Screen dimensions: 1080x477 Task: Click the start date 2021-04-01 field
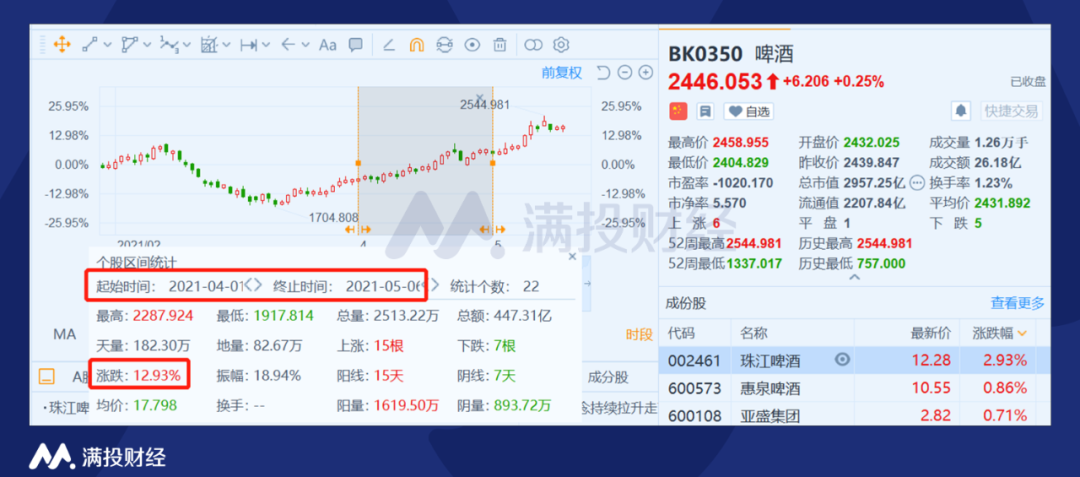tap(207, 286)
